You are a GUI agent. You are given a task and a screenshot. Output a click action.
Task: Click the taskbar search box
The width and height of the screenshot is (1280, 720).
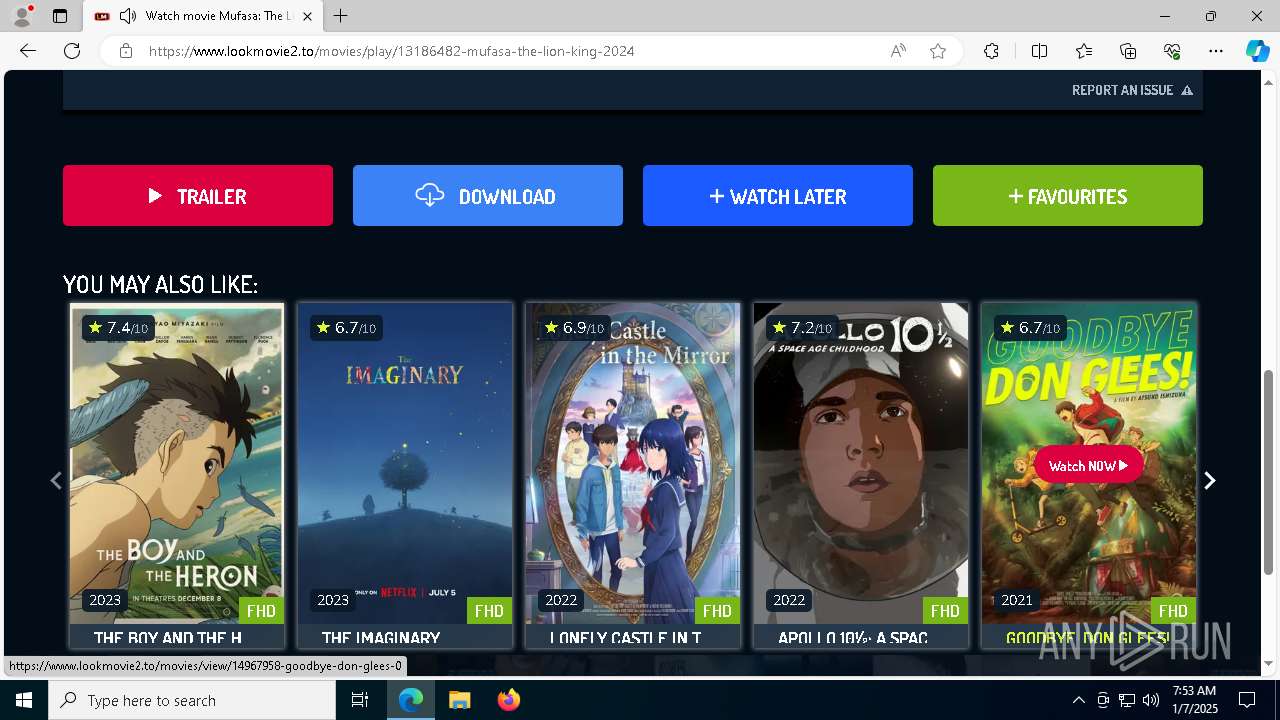click(192, 700)
